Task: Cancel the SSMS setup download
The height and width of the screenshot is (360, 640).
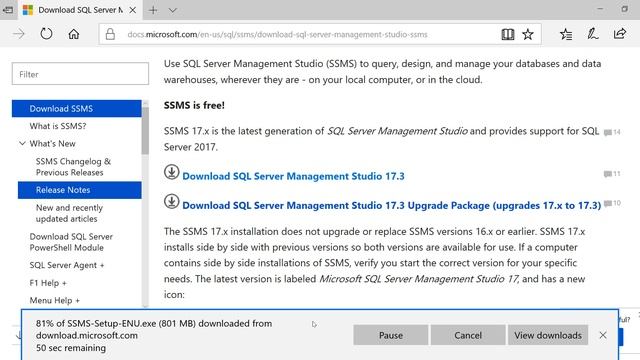Action: coord(468,335)
